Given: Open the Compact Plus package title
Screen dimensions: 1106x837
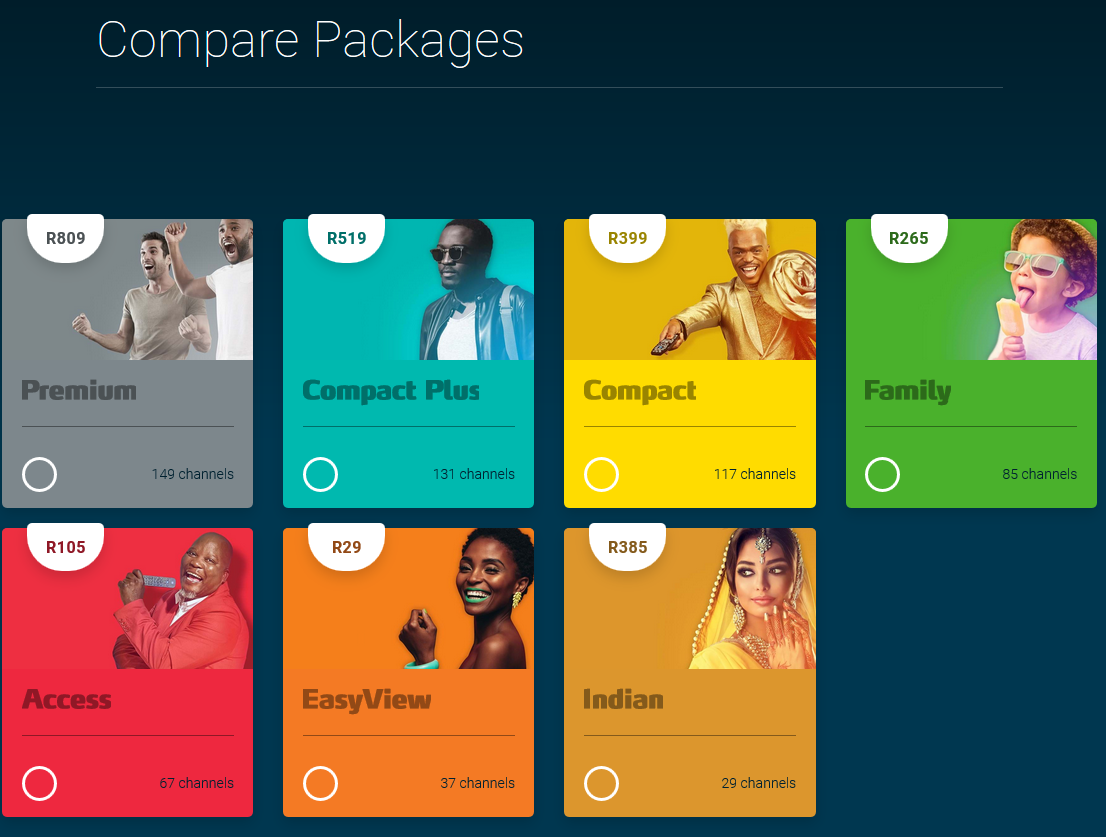Looking at the screenshot, I should tap(391, 391).
